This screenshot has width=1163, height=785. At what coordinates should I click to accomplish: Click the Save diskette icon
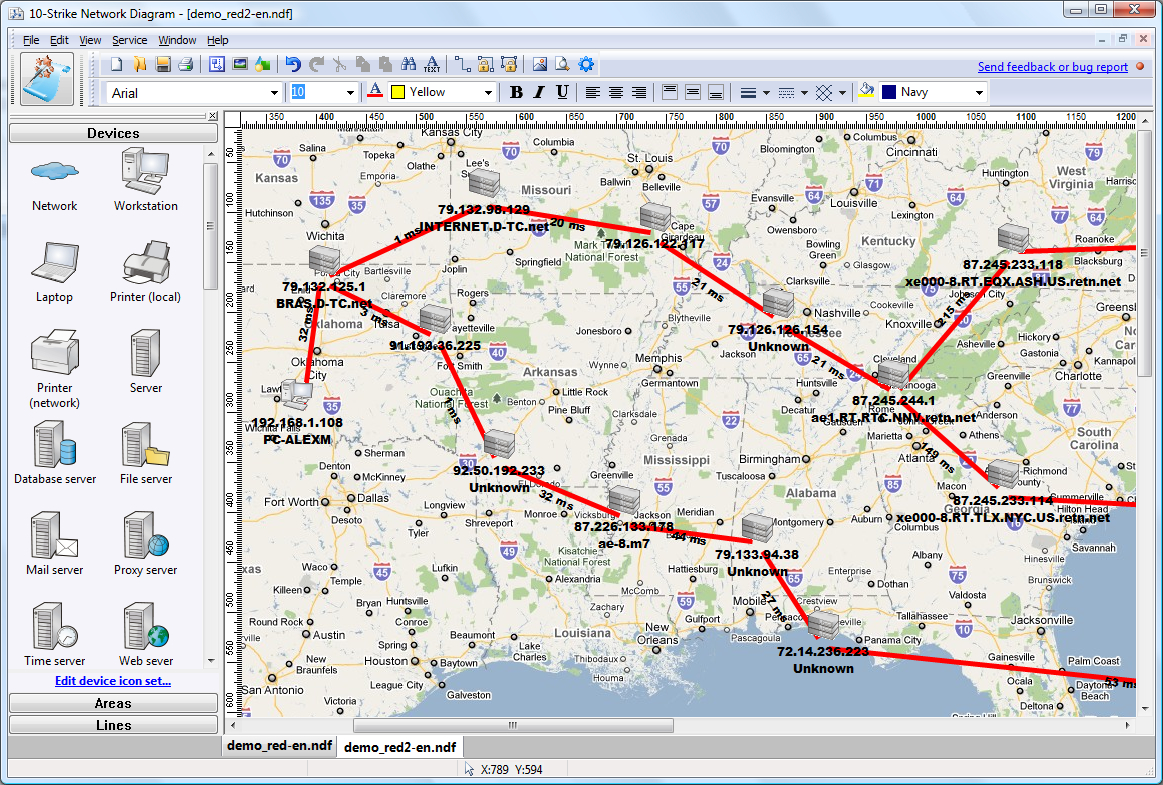(163, 65)
